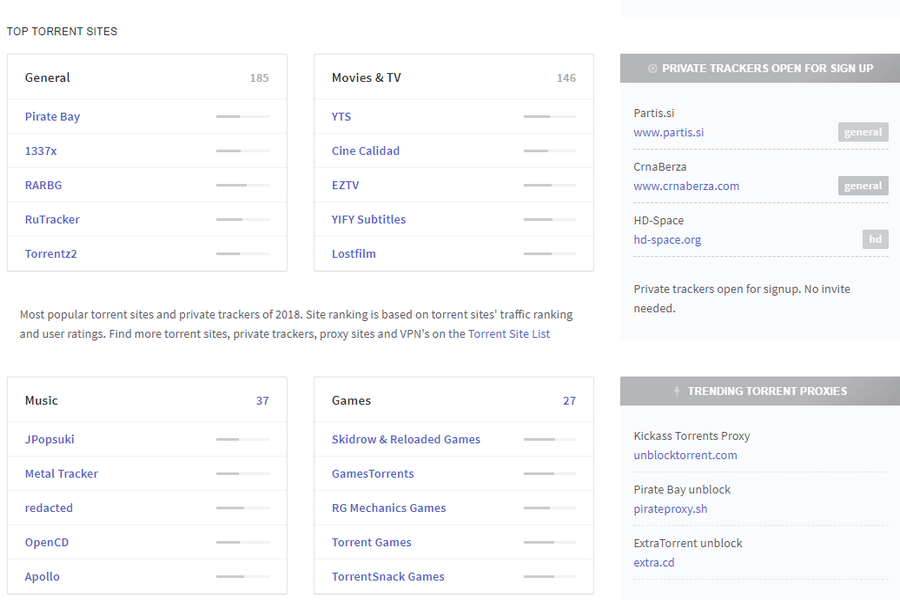Click the Games category heading
Image resolution: width=900 pixels, height=600 pixels.
(x=351, y=401)
